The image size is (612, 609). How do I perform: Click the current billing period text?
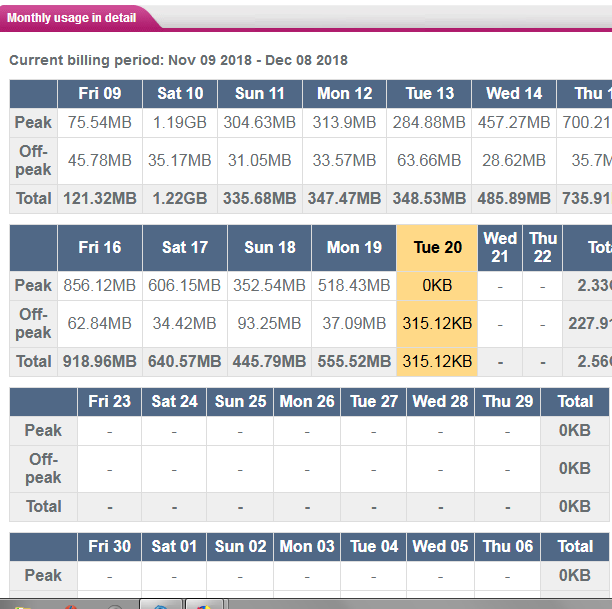click(178, 60)
